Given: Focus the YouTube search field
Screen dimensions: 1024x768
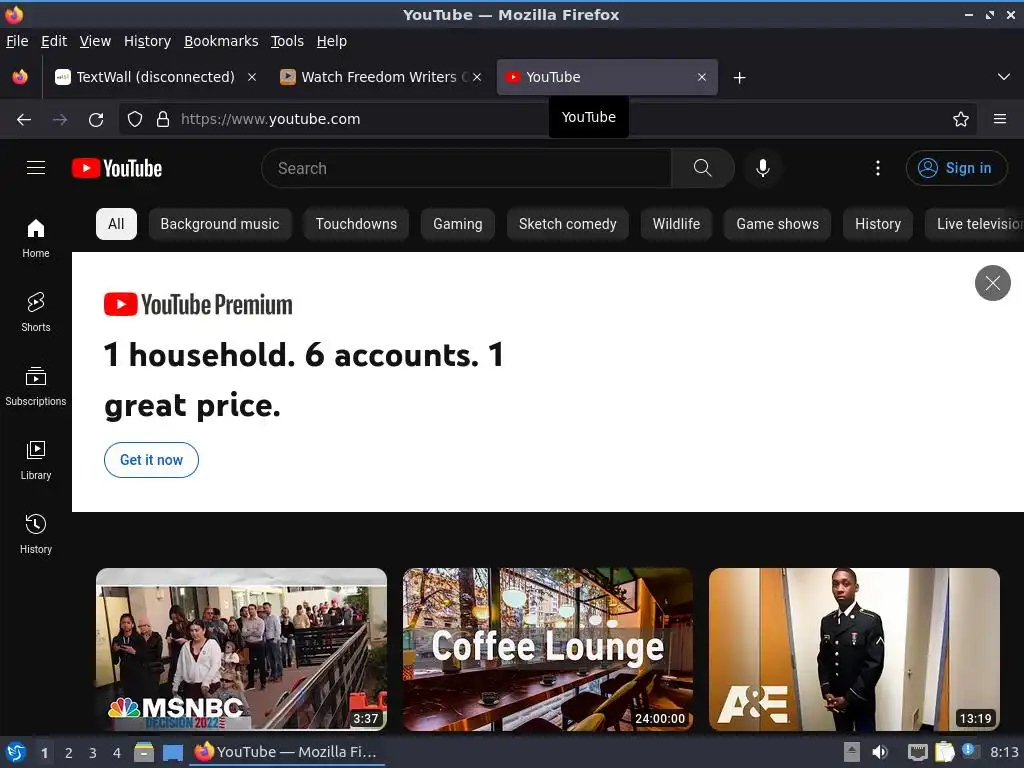Looking at the screenshot, I should coord(466,168).
